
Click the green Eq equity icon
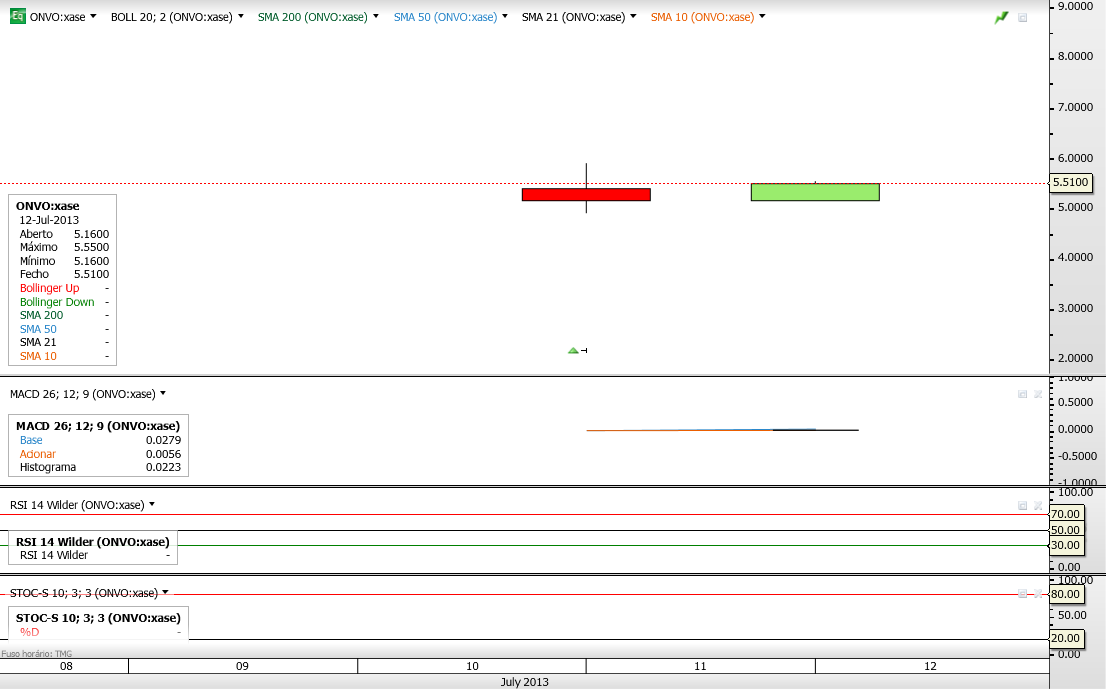tap(18, 16)
